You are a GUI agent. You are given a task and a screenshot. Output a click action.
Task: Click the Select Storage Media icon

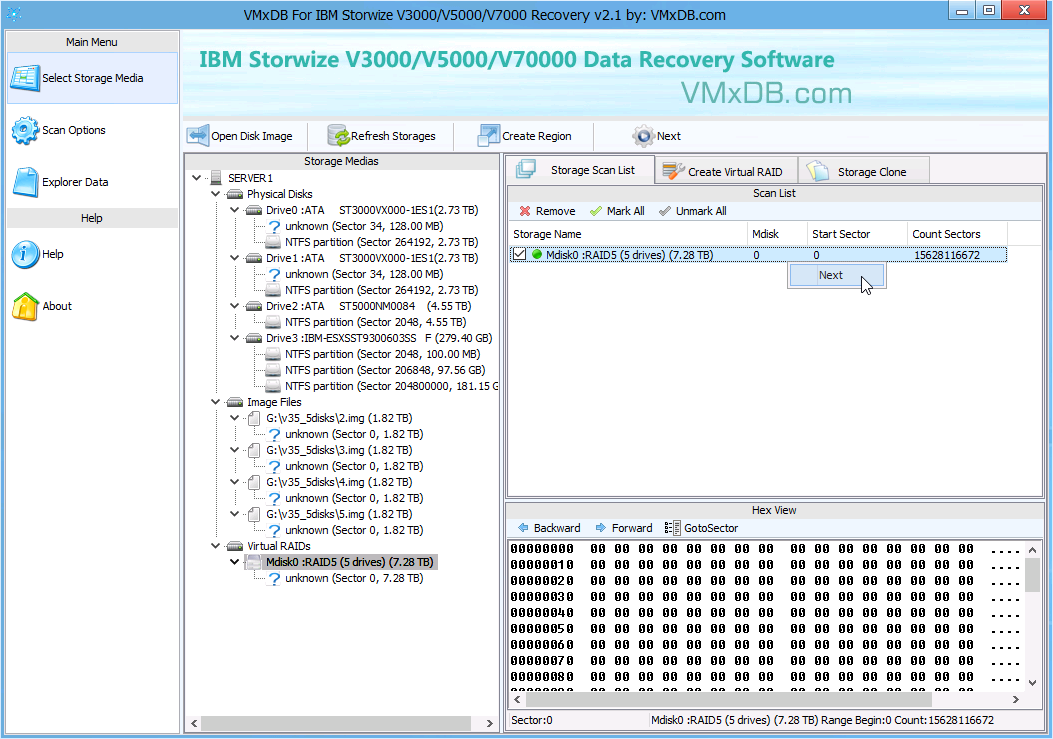click(25, 78)
